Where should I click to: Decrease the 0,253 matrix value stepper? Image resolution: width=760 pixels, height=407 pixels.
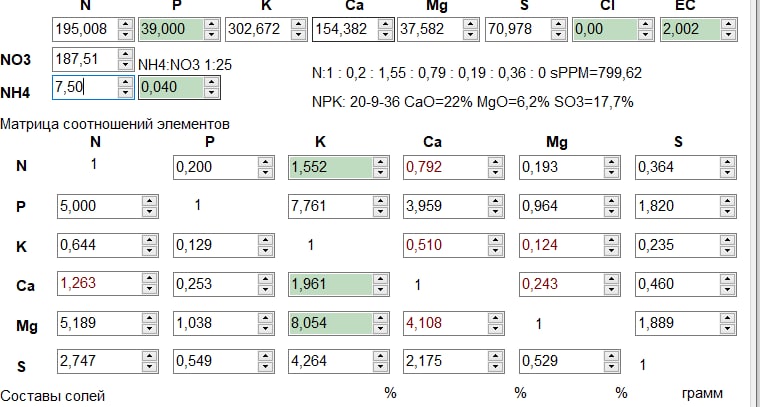(x=266, y=289)
